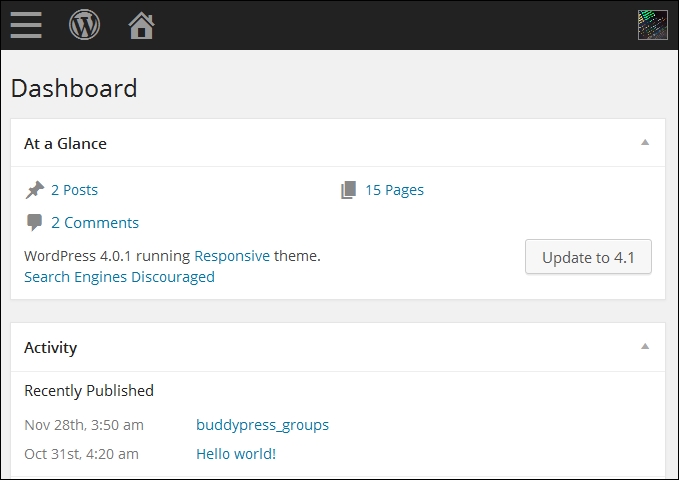Screen dimensions: 679x480
Task: Click the pushpin Posts icon
Action: [35, 190]
